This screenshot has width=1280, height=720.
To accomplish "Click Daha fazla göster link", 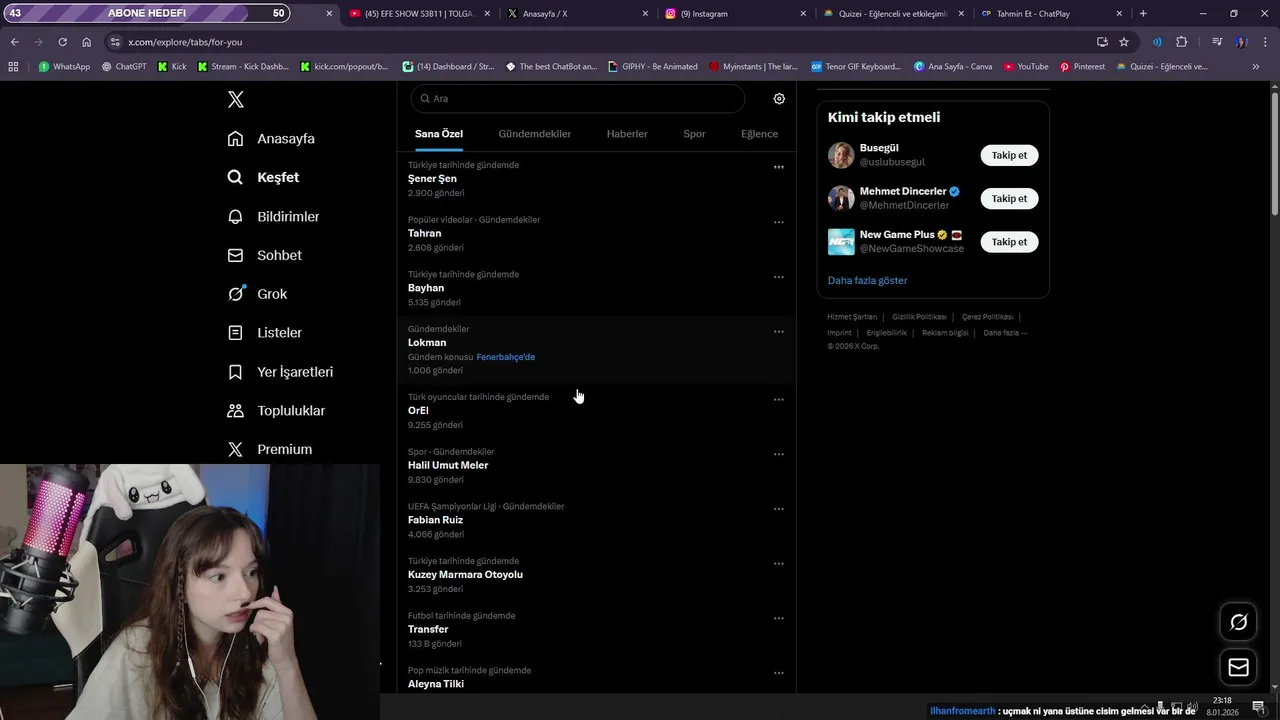I will tap(867, 281).
